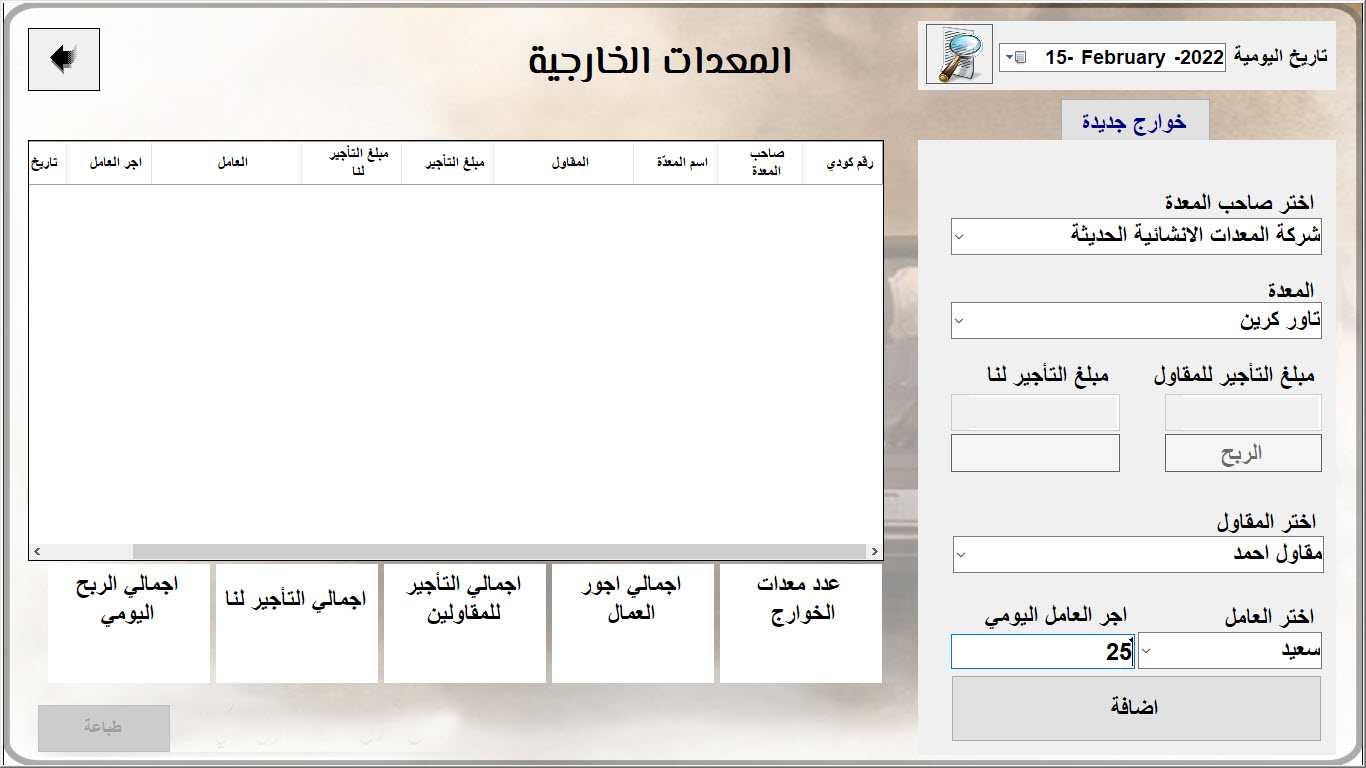The height and width of the screenshot is (768, 1366).
Task: Click the اضافة button
Action: point(1136,708)
